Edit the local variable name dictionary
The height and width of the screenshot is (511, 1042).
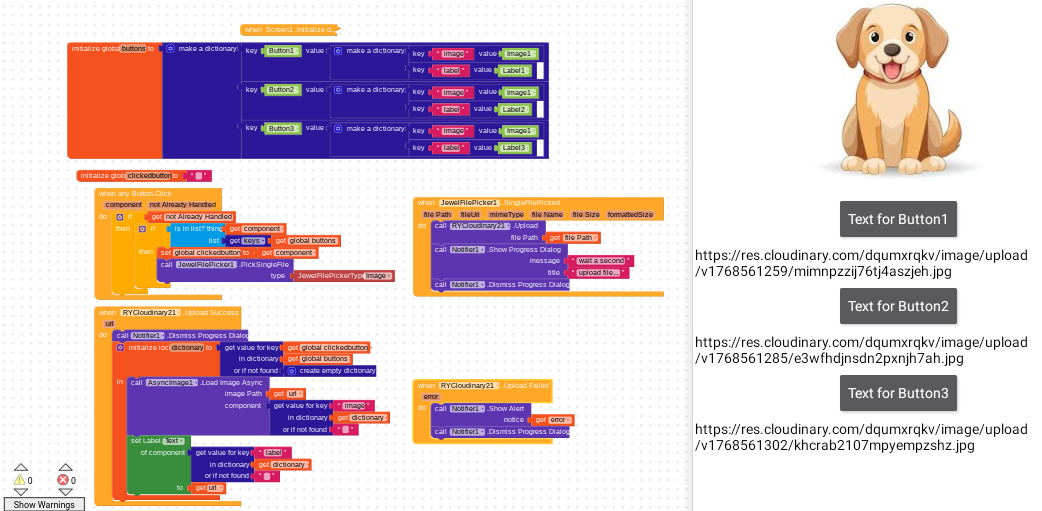point(187,348)
